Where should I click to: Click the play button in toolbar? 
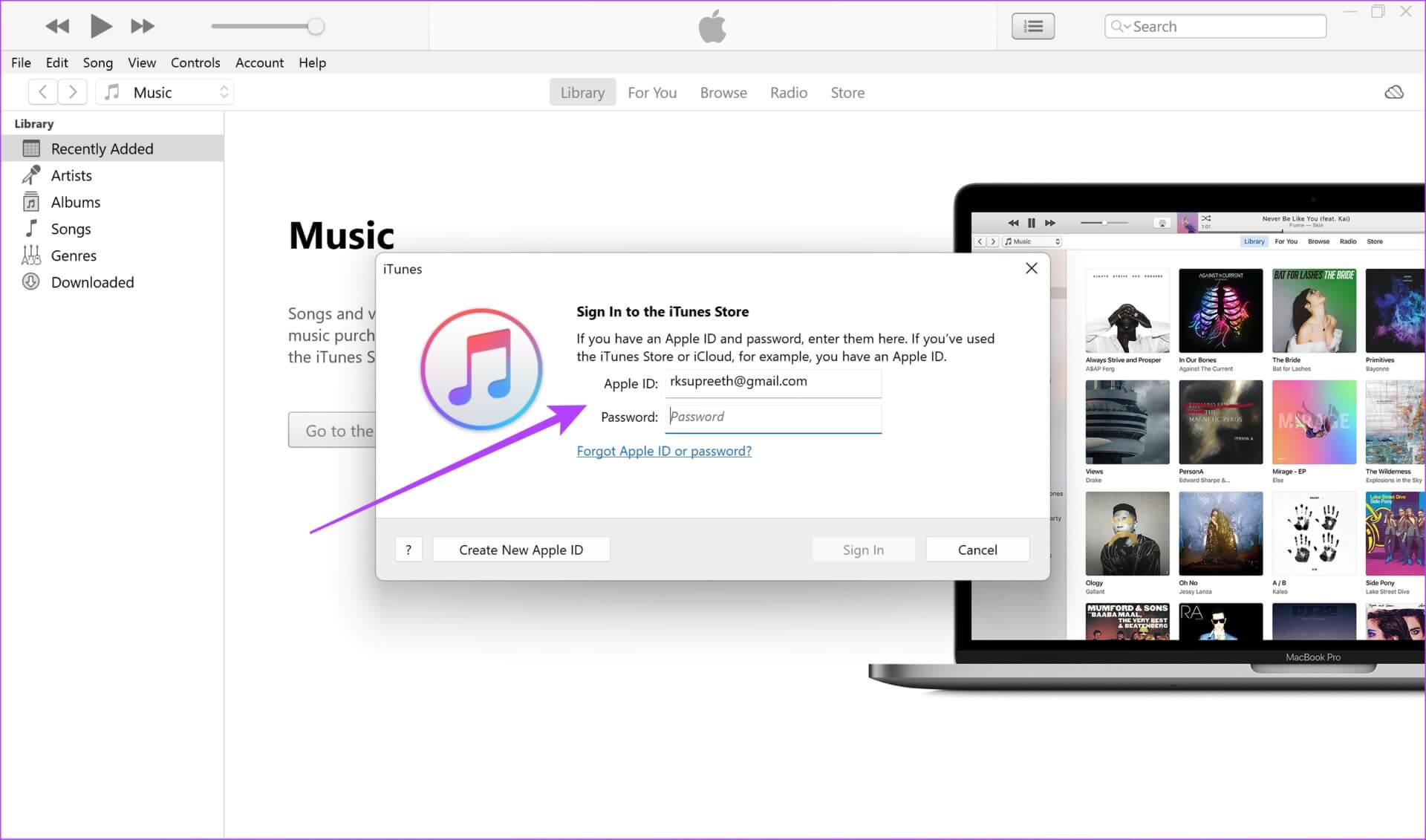[x=101, y=26]
